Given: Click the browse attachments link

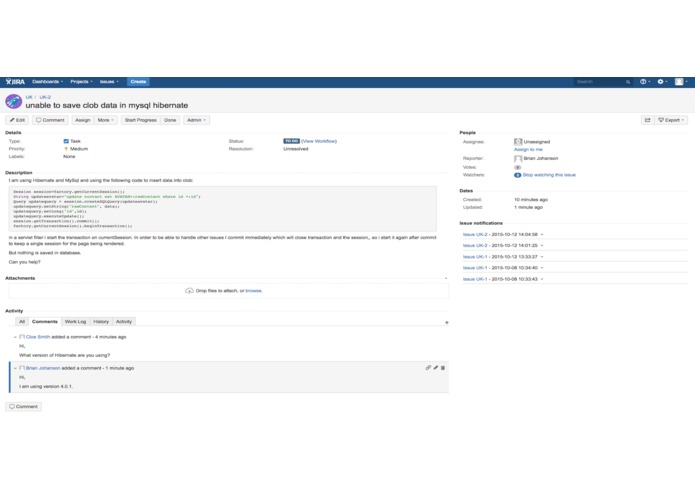Looking at the screenshot, I should coord(254,291).
